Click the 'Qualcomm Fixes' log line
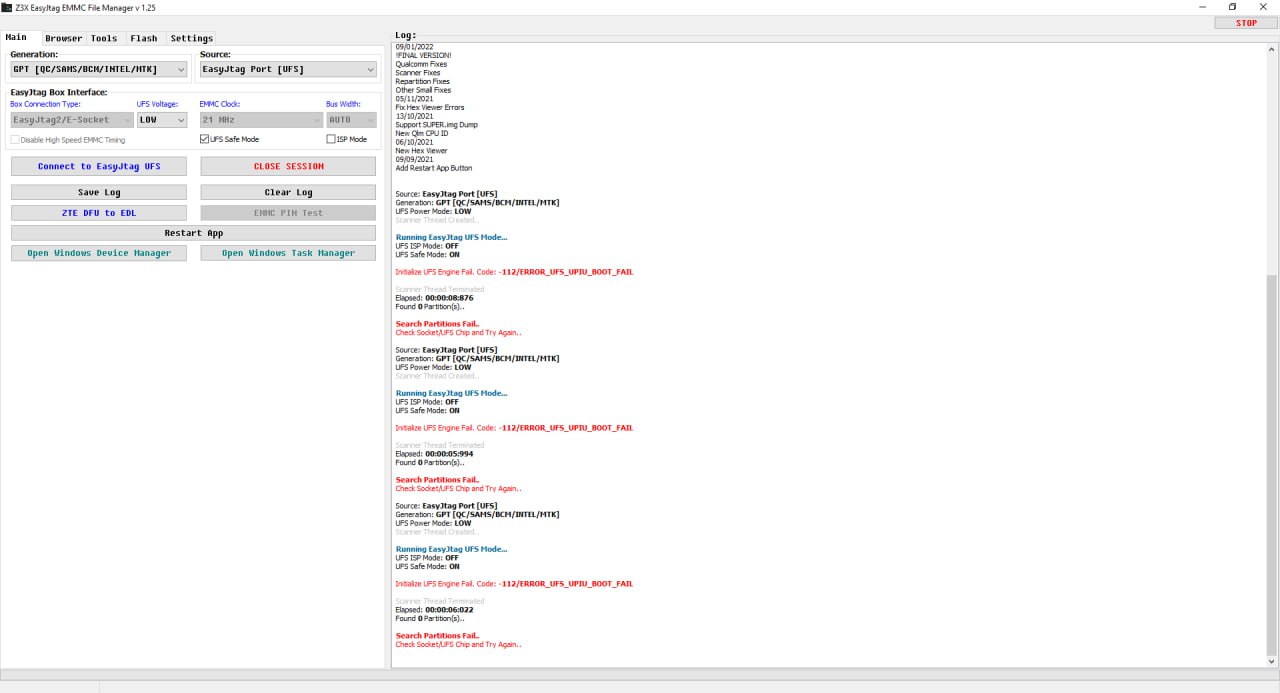Viewport: 1280px width, 693px height. [421, 64]
